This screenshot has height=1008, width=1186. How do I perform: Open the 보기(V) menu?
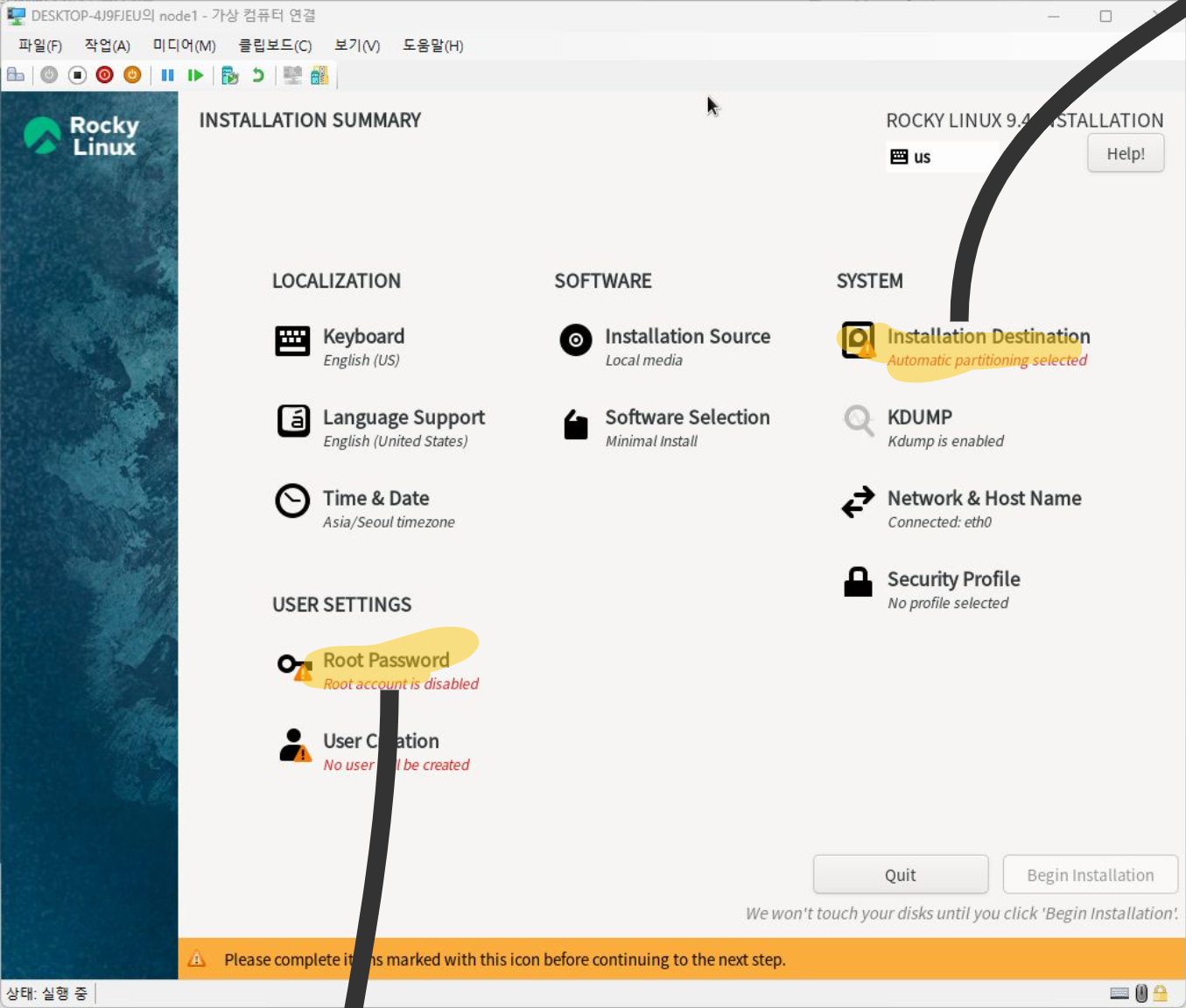pyautogui.click(x=357, y=45)
